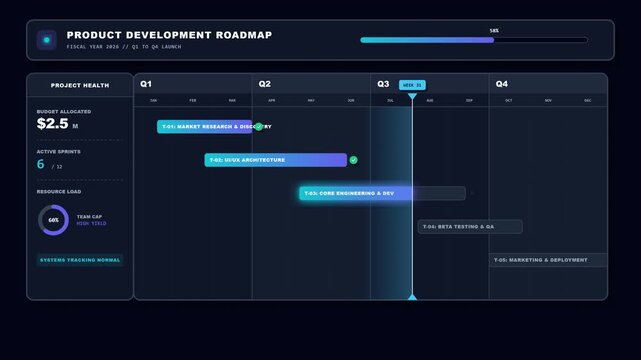Click the JUN month label
This screenshot has width=641, height=360.
tap(351, 101)
